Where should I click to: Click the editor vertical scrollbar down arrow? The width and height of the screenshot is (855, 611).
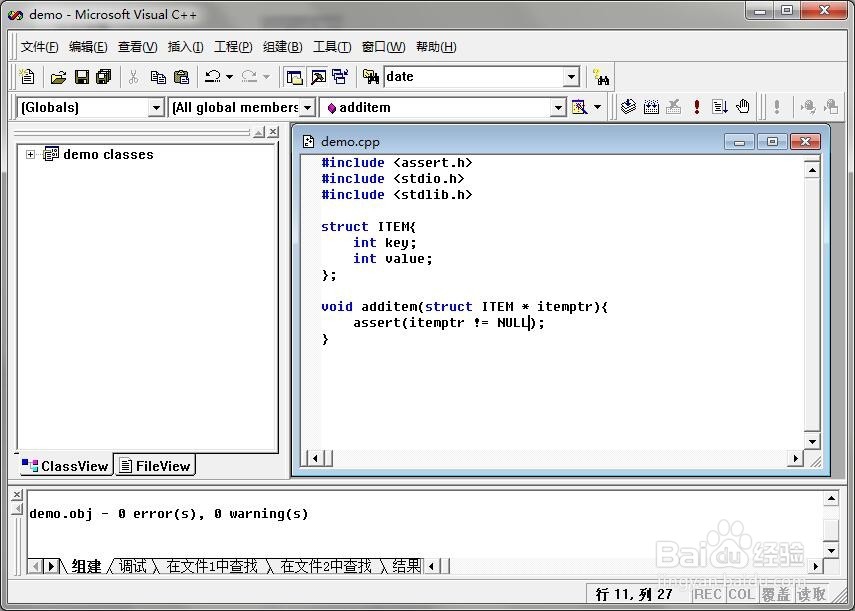click(x=812, y=442)
